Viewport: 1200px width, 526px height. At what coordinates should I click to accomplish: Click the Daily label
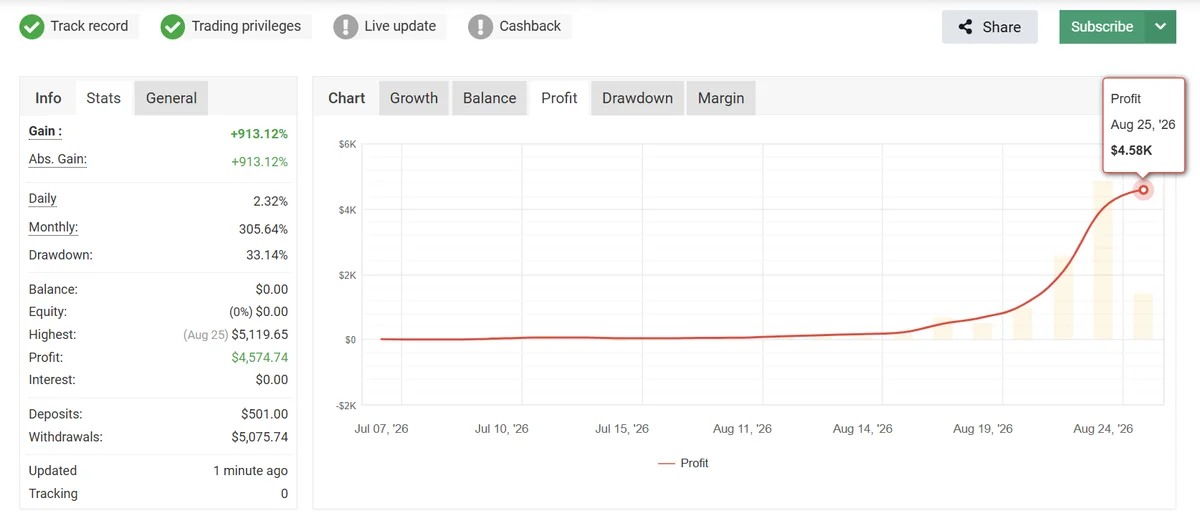pyautogui.click(x=43, y=199)
